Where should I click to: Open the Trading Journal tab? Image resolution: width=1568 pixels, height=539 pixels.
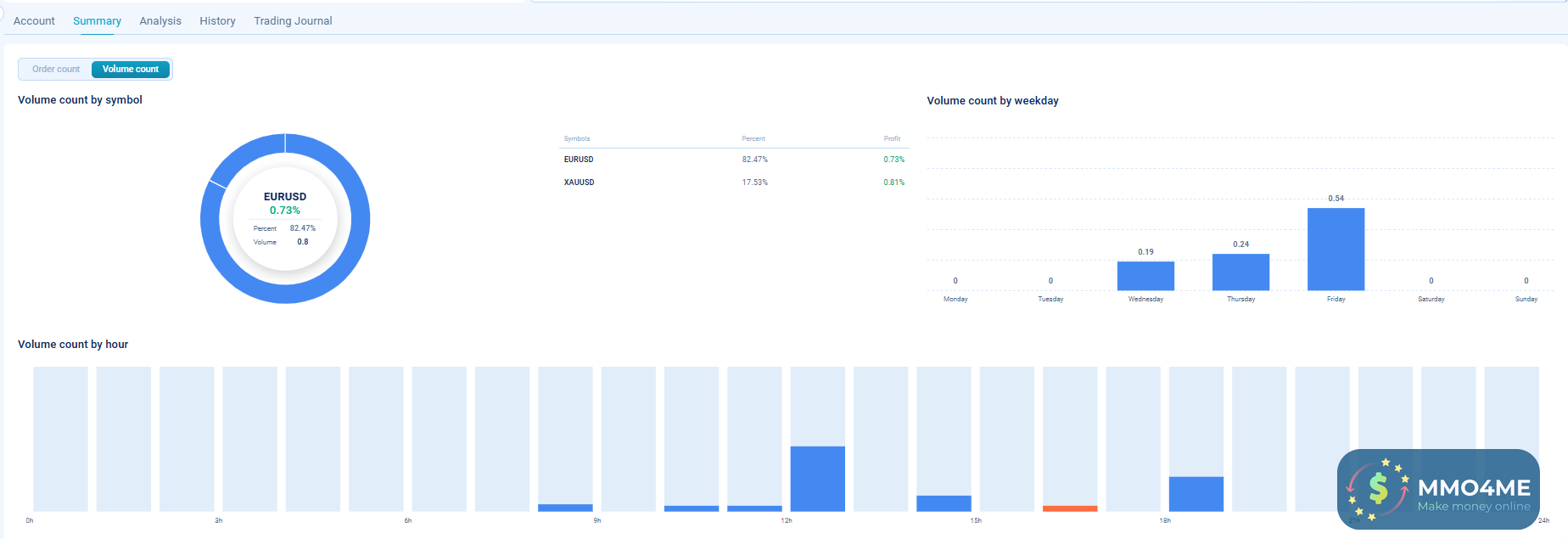(293, 20)
